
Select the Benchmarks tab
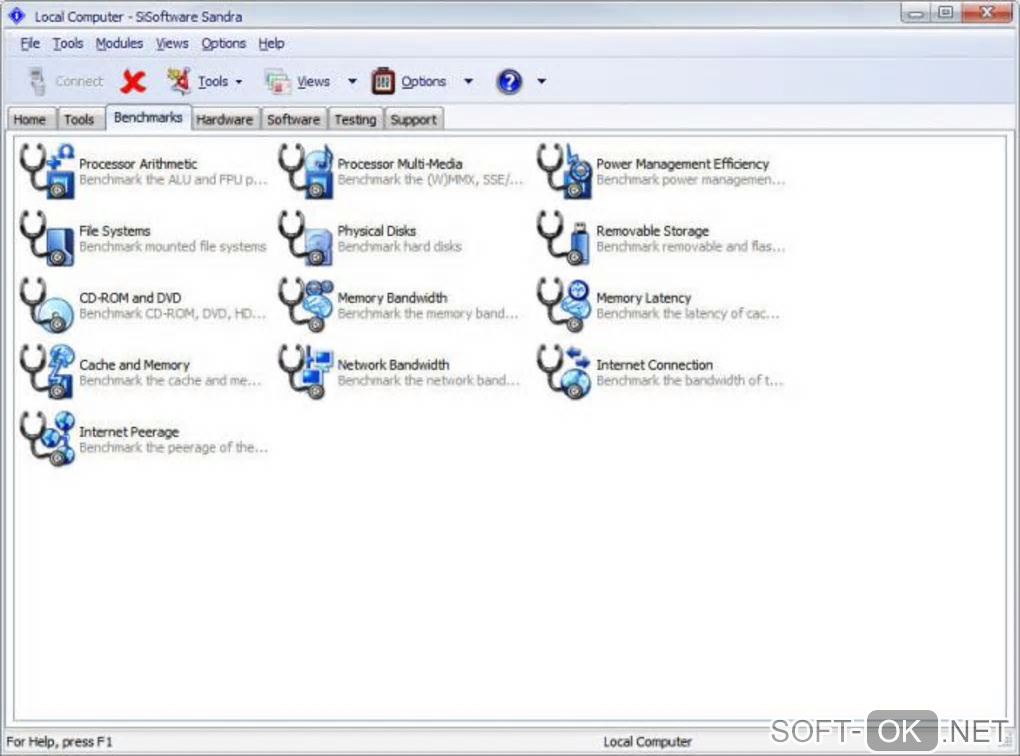[148, 117]
